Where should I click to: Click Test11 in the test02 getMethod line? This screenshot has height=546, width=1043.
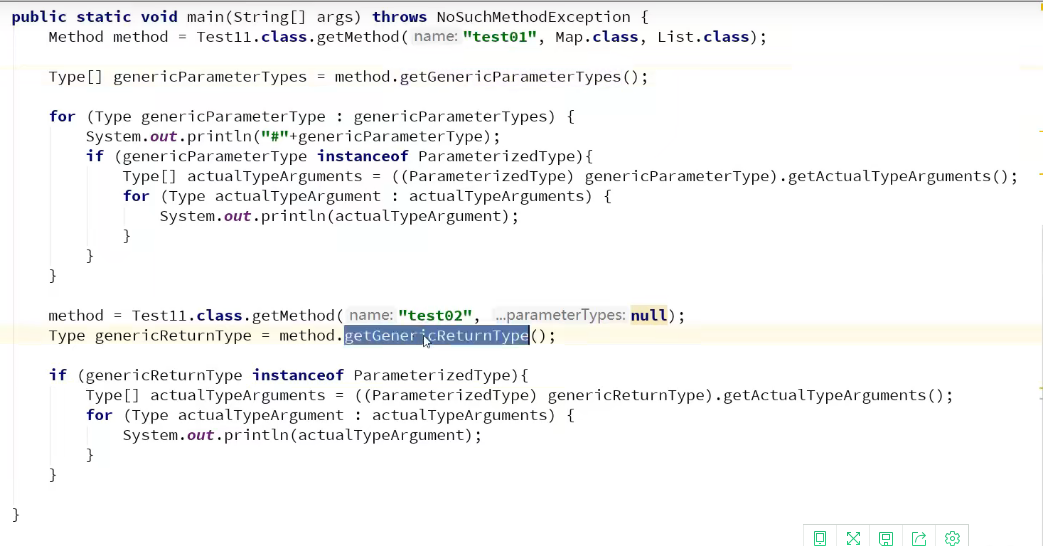point(159,315)
